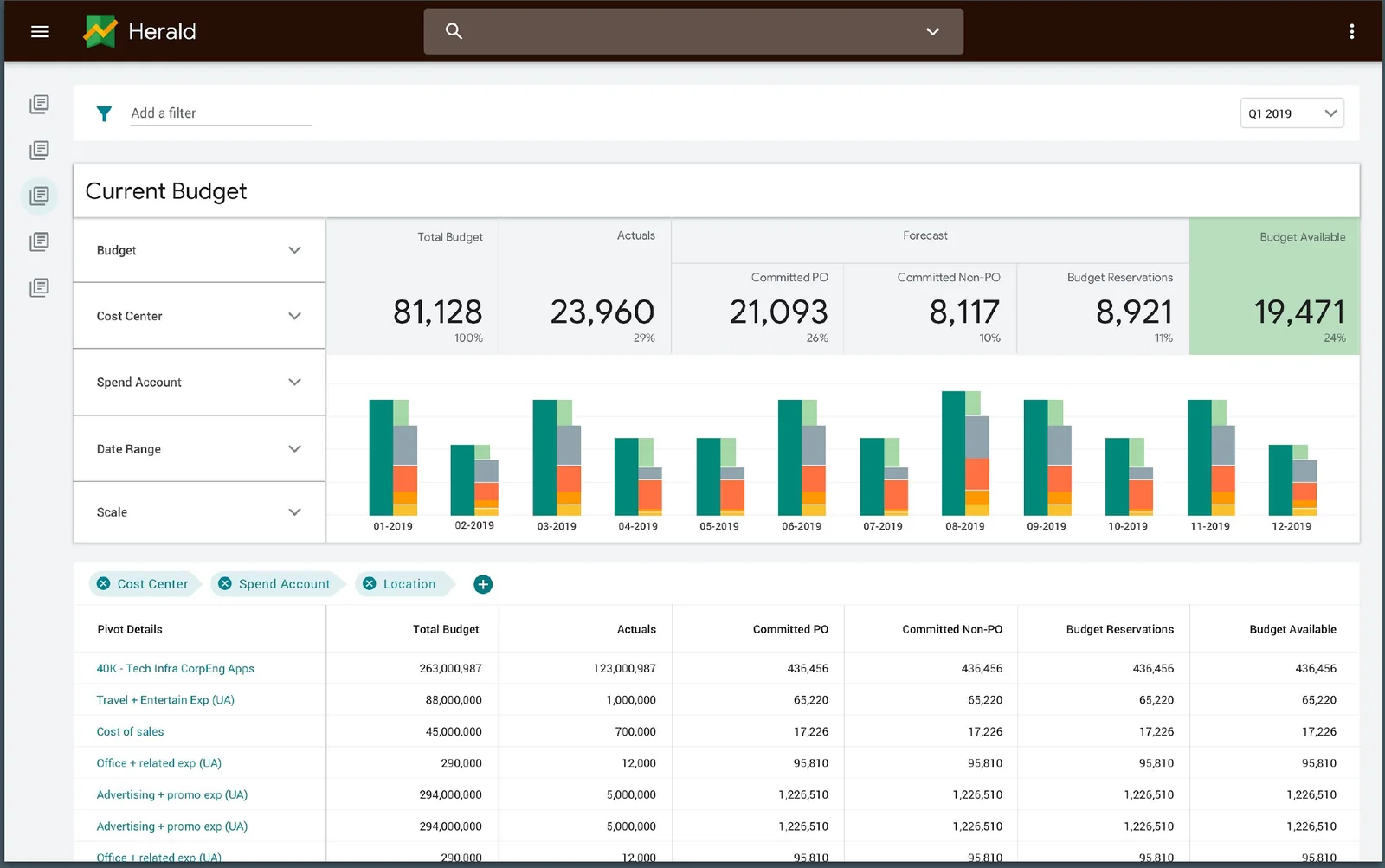Click the Herald logo icon
Image resolution: width=1385 pixels, height=868 pixels.
pos(100,32)
